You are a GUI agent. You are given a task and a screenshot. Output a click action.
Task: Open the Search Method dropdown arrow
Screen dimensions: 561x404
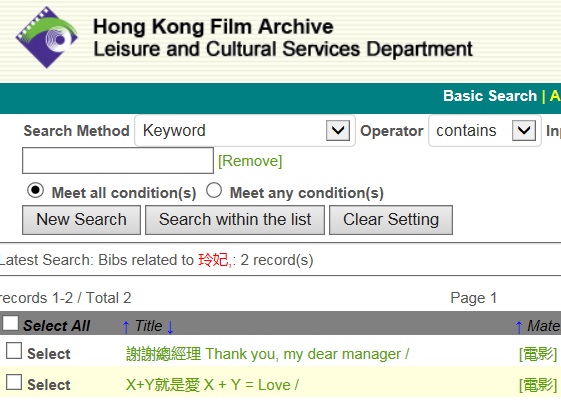338,131
